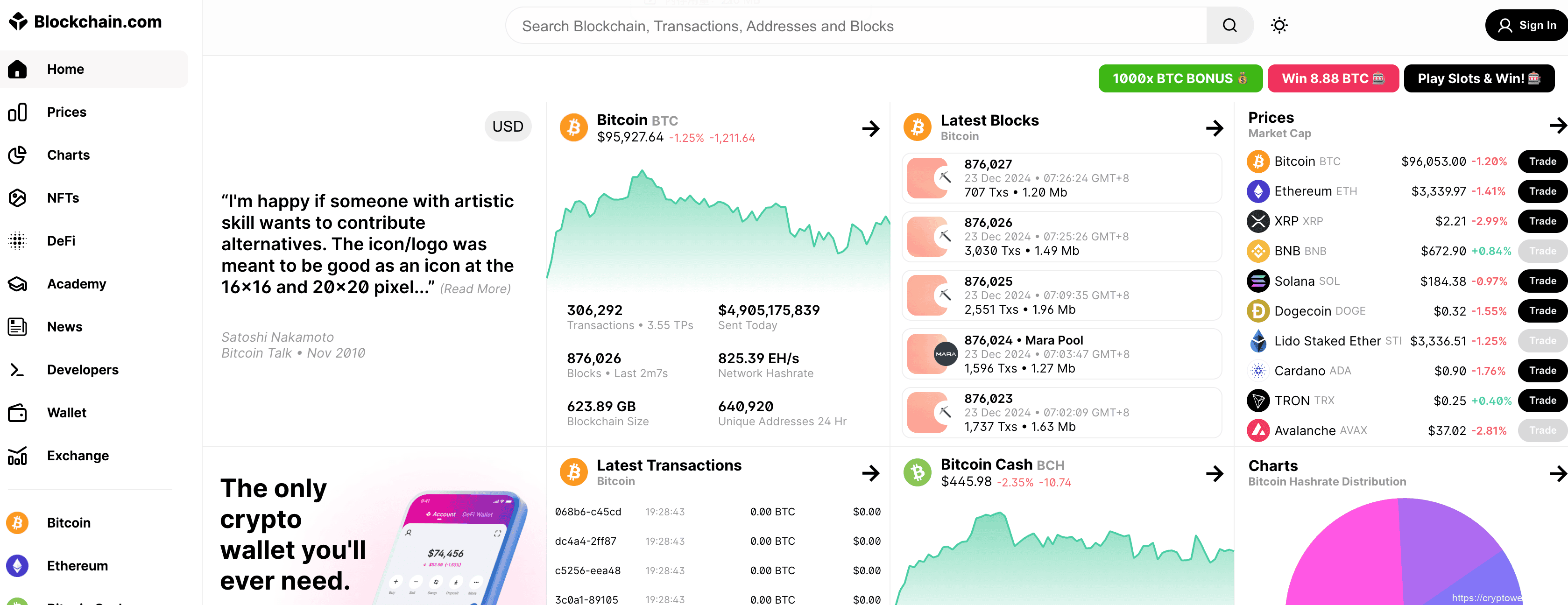Click the Ethereum icon in Prices list
Image resolution: width=1568 pixels, height=605 pixels.
click(1257, 191)
